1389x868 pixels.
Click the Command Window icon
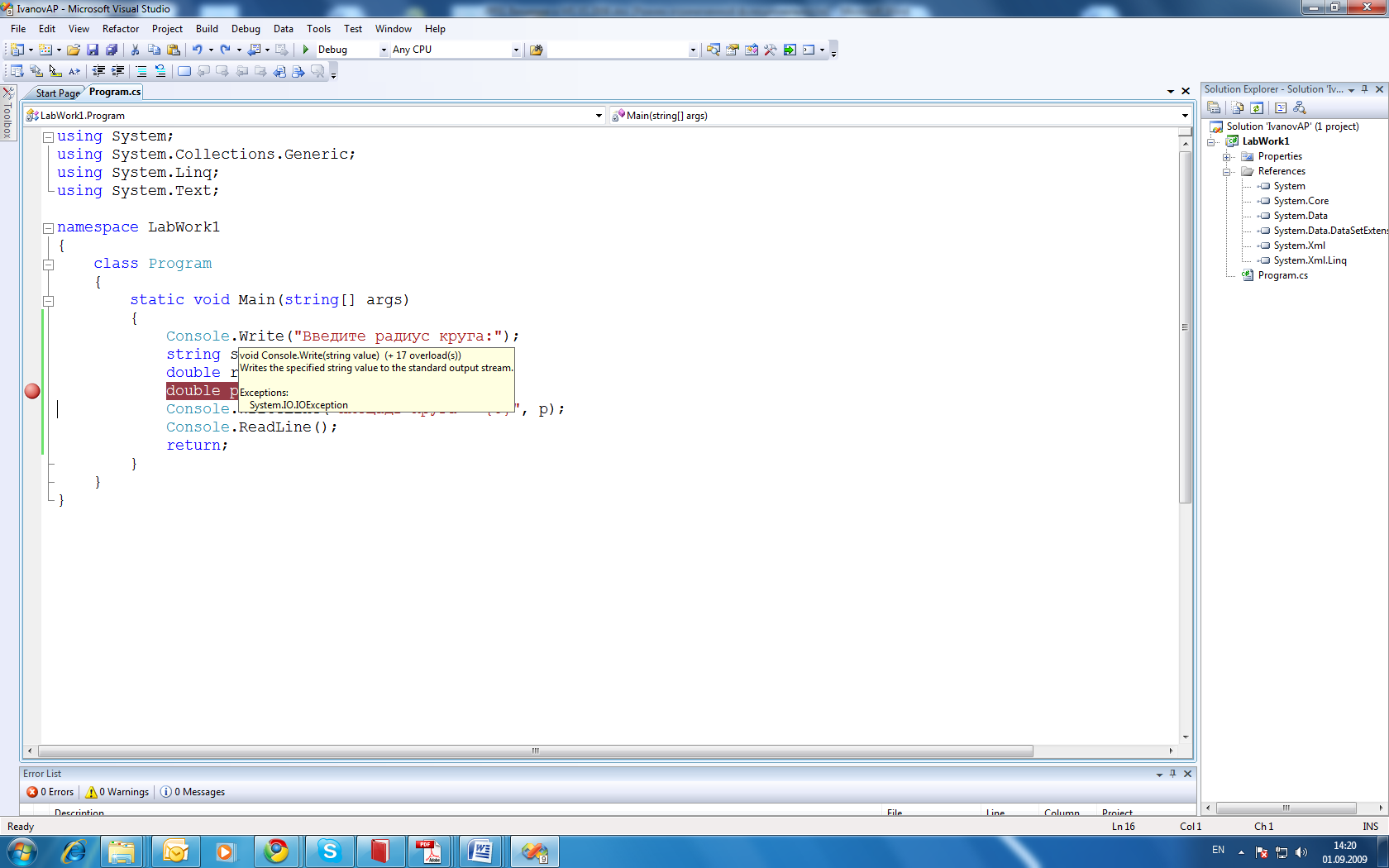tap(809, 50)
